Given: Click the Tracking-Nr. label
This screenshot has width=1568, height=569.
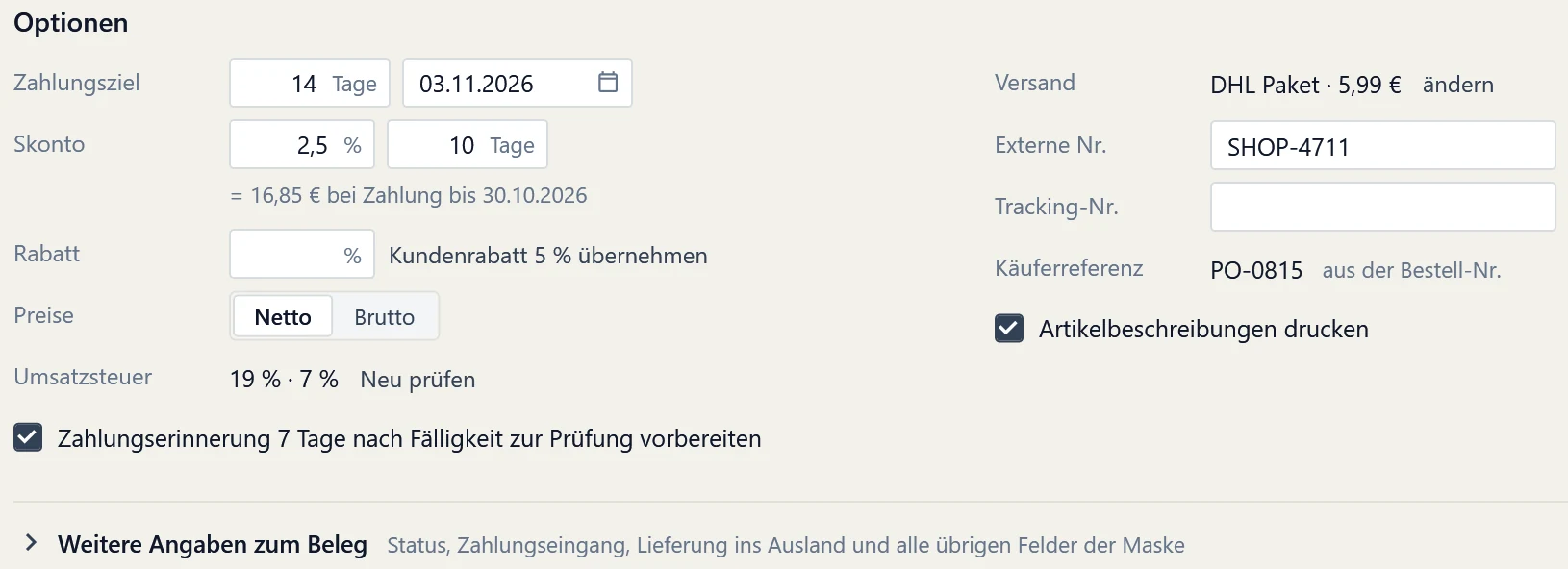Looking at the screenshot, I should pos(1056,207).
